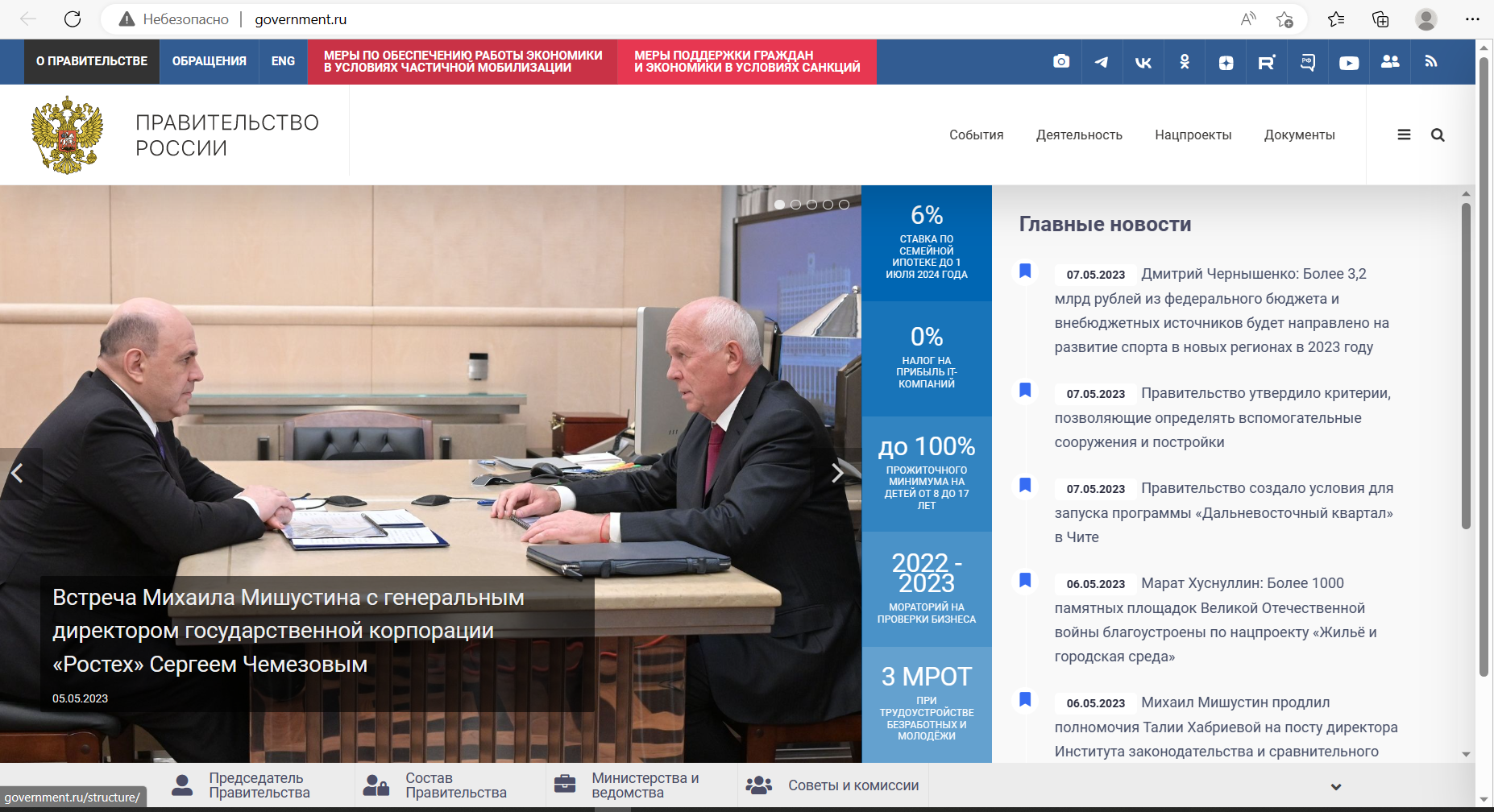
Task: Open browser favorites list icon
Action: (x=1336, y=19)
